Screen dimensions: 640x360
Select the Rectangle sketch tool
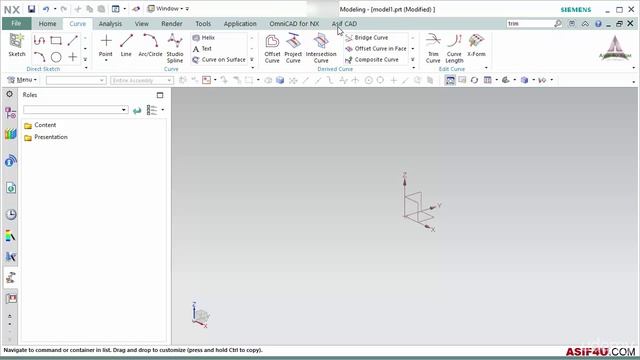click(56, 40)
